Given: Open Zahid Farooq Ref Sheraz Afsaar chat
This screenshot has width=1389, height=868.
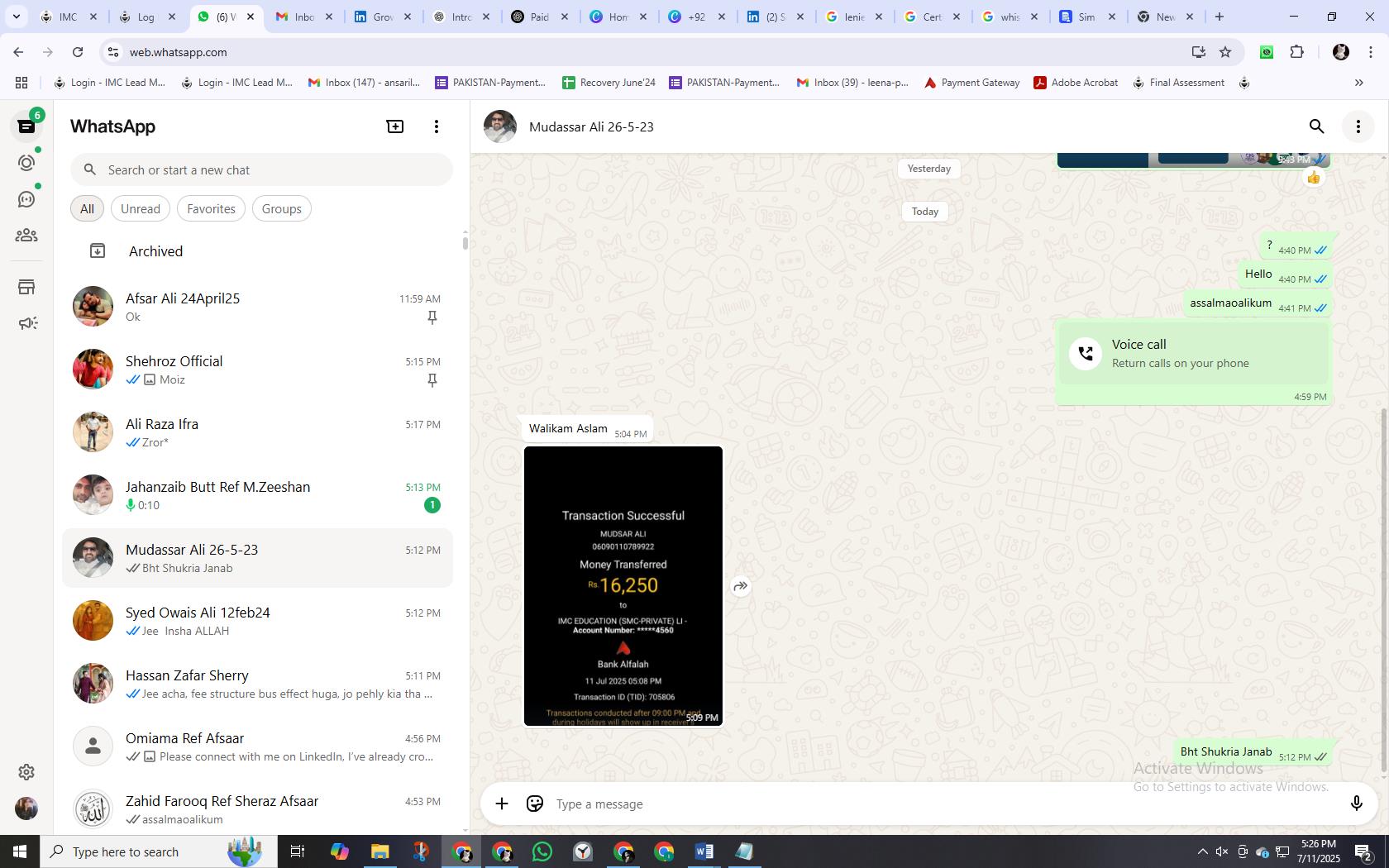Looking at the screenshot, I should (257, 809).
